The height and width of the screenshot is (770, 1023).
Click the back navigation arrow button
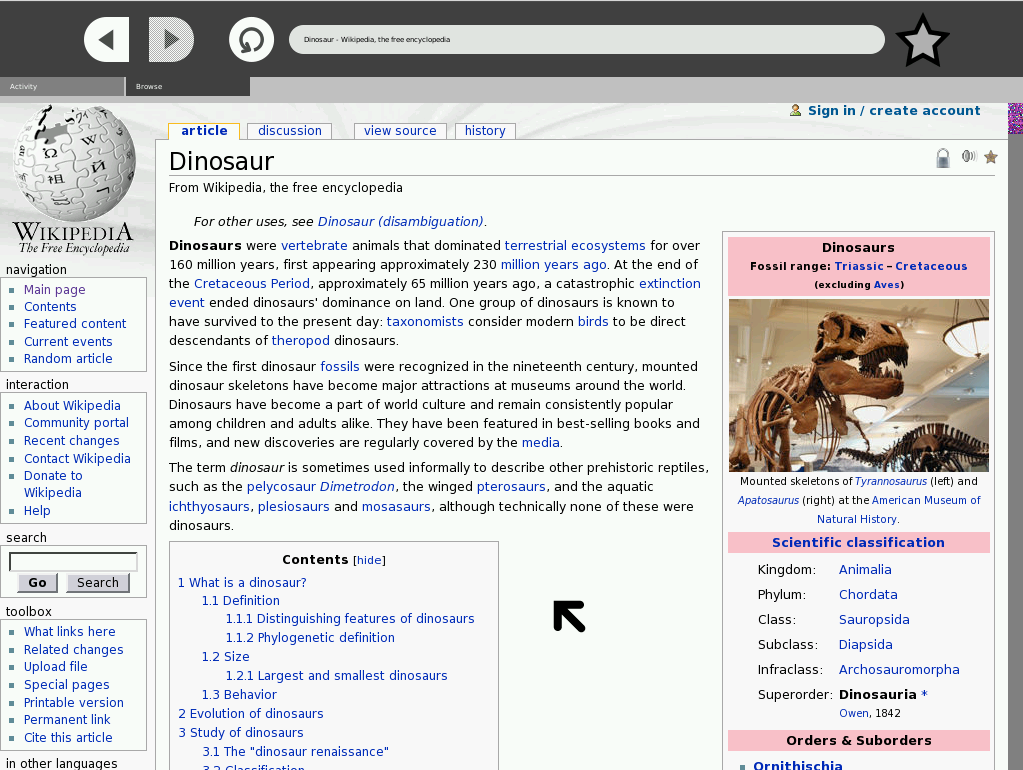click(x=107, y=40)
